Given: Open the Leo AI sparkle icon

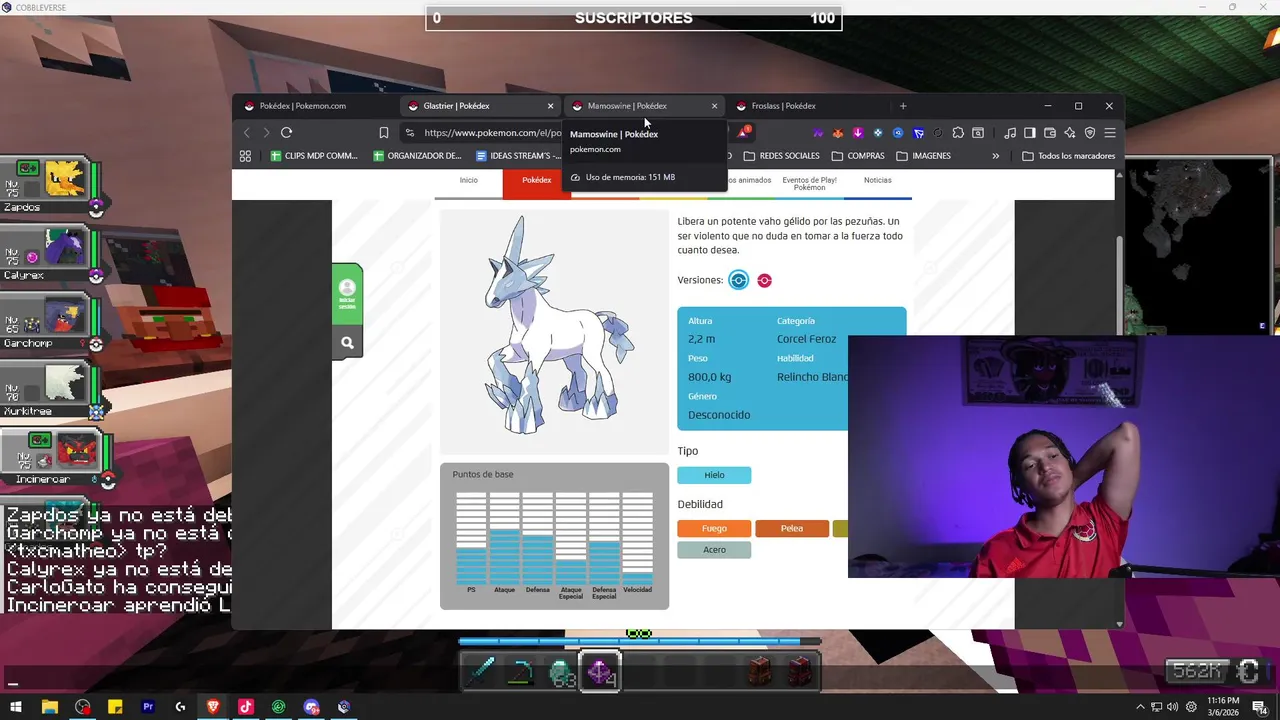Looking at the screenshot, I should [x=1070, y=132].
